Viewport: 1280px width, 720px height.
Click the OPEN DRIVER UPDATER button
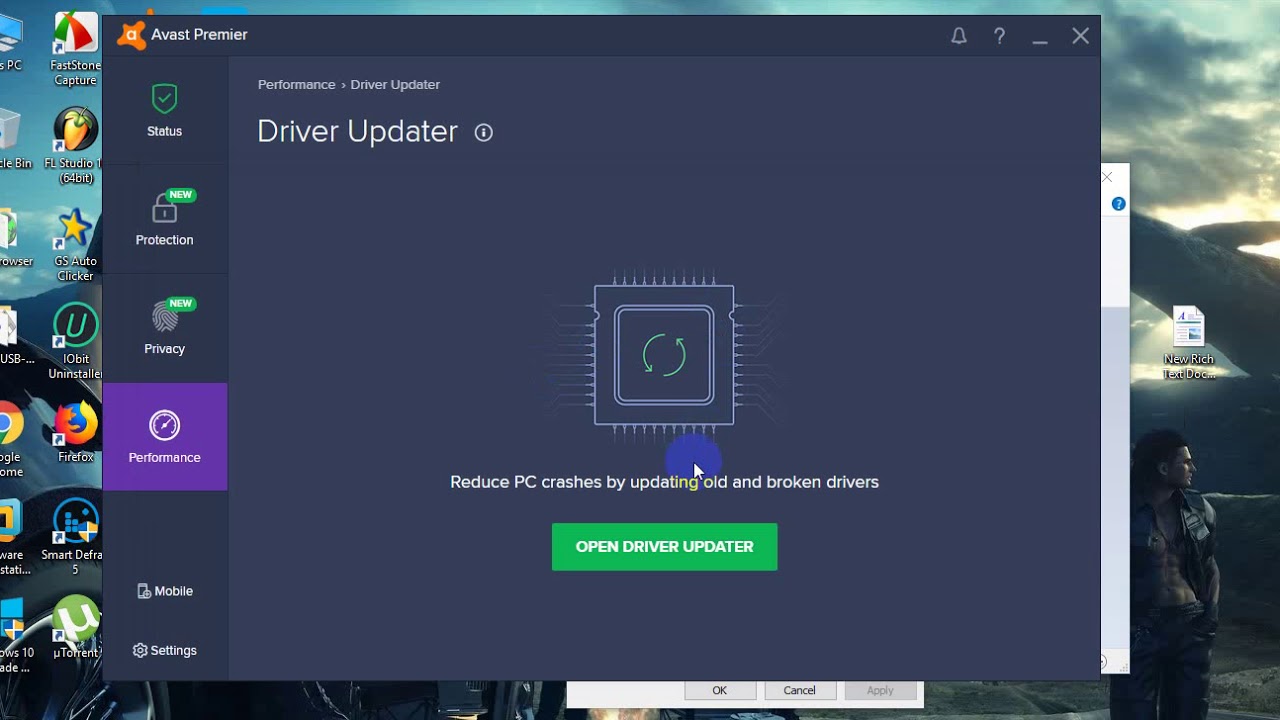pyautogui.click(x=664, y=547)
